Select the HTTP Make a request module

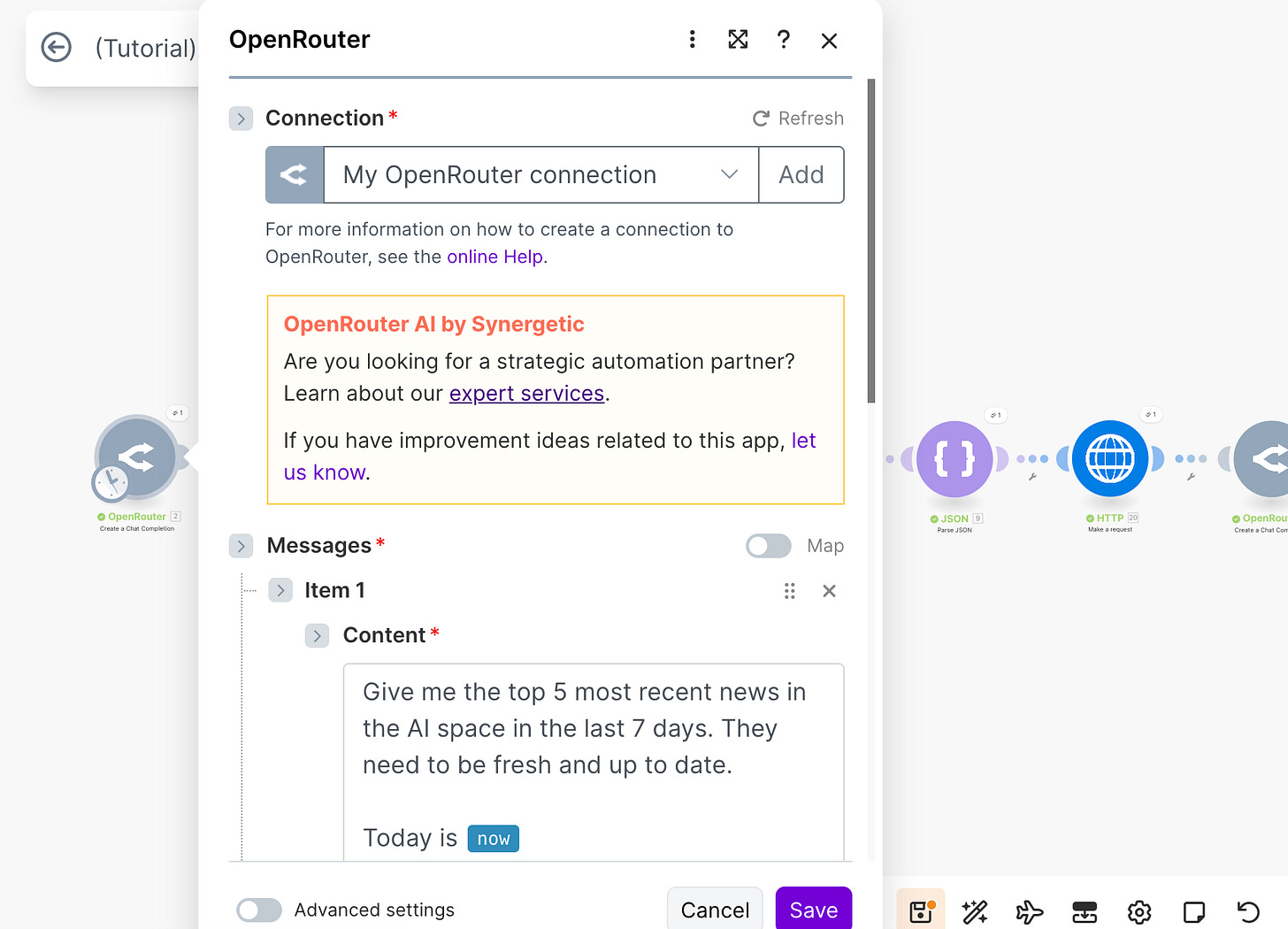tap(1110, 459)
